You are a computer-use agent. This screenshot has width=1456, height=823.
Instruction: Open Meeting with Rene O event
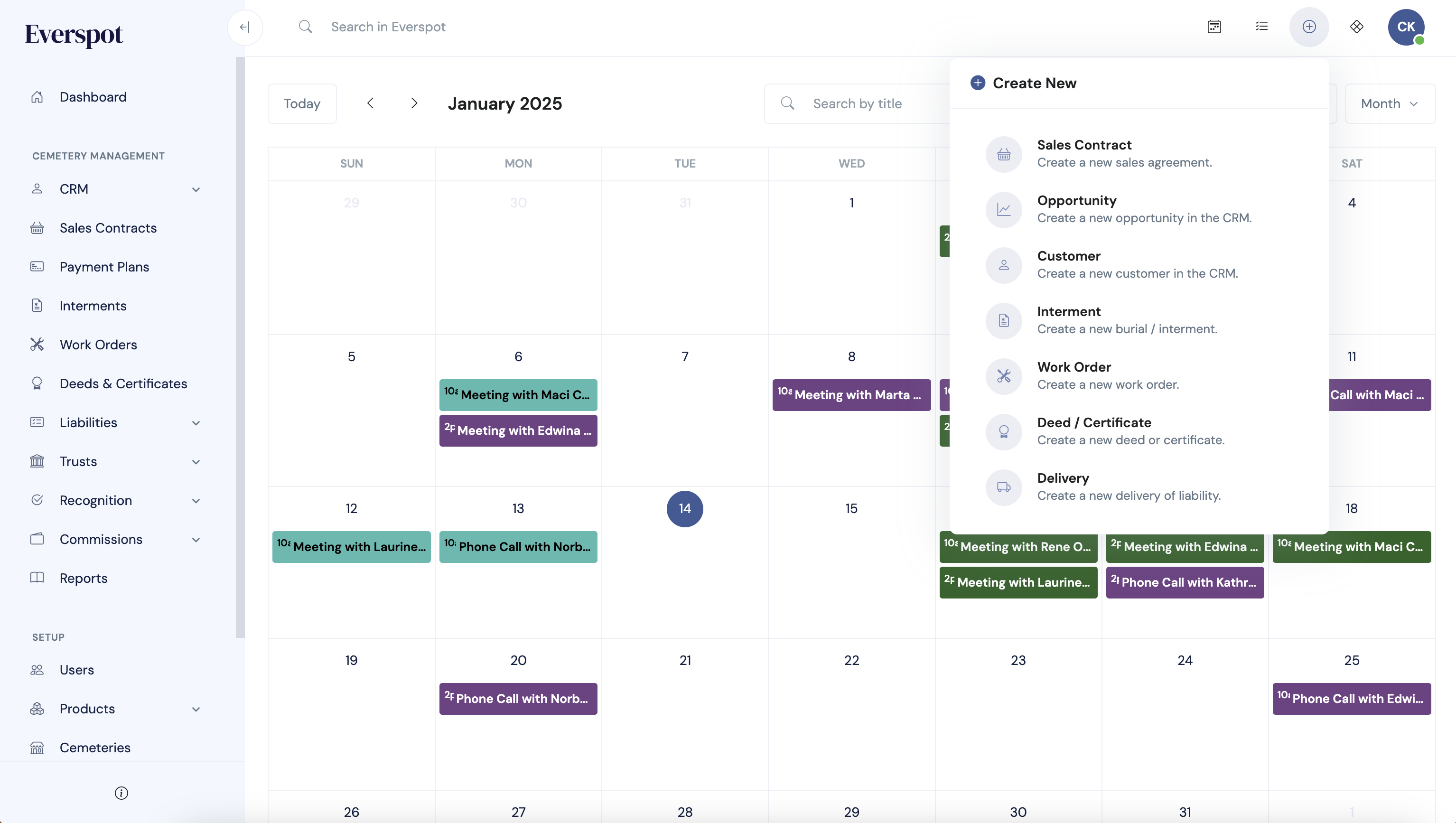coord(1018,548)
